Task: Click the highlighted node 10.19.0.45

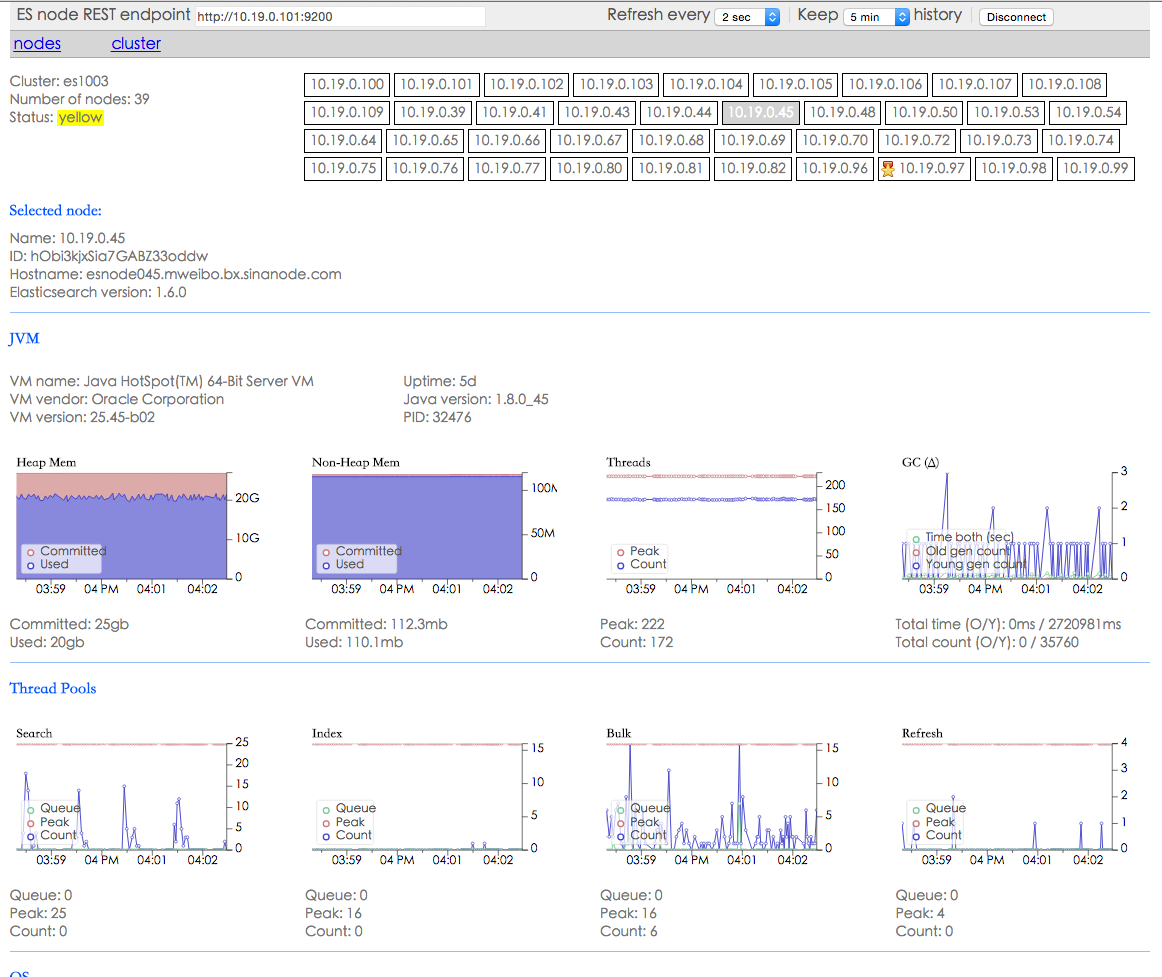Action: click(x=759, y=113)
